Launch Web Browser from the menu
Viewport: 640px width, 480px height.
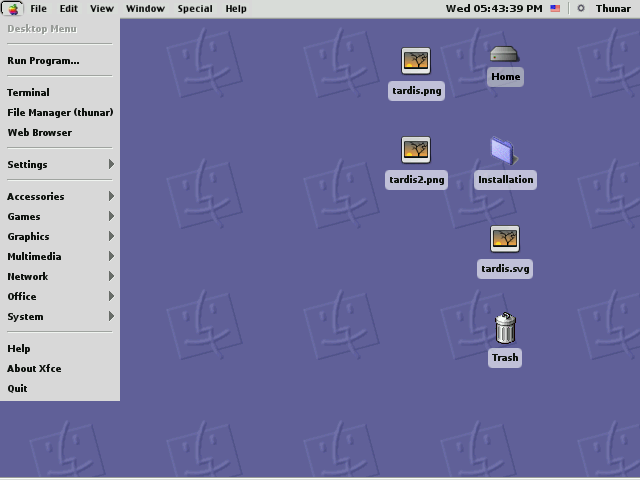[x=60, y=133]
